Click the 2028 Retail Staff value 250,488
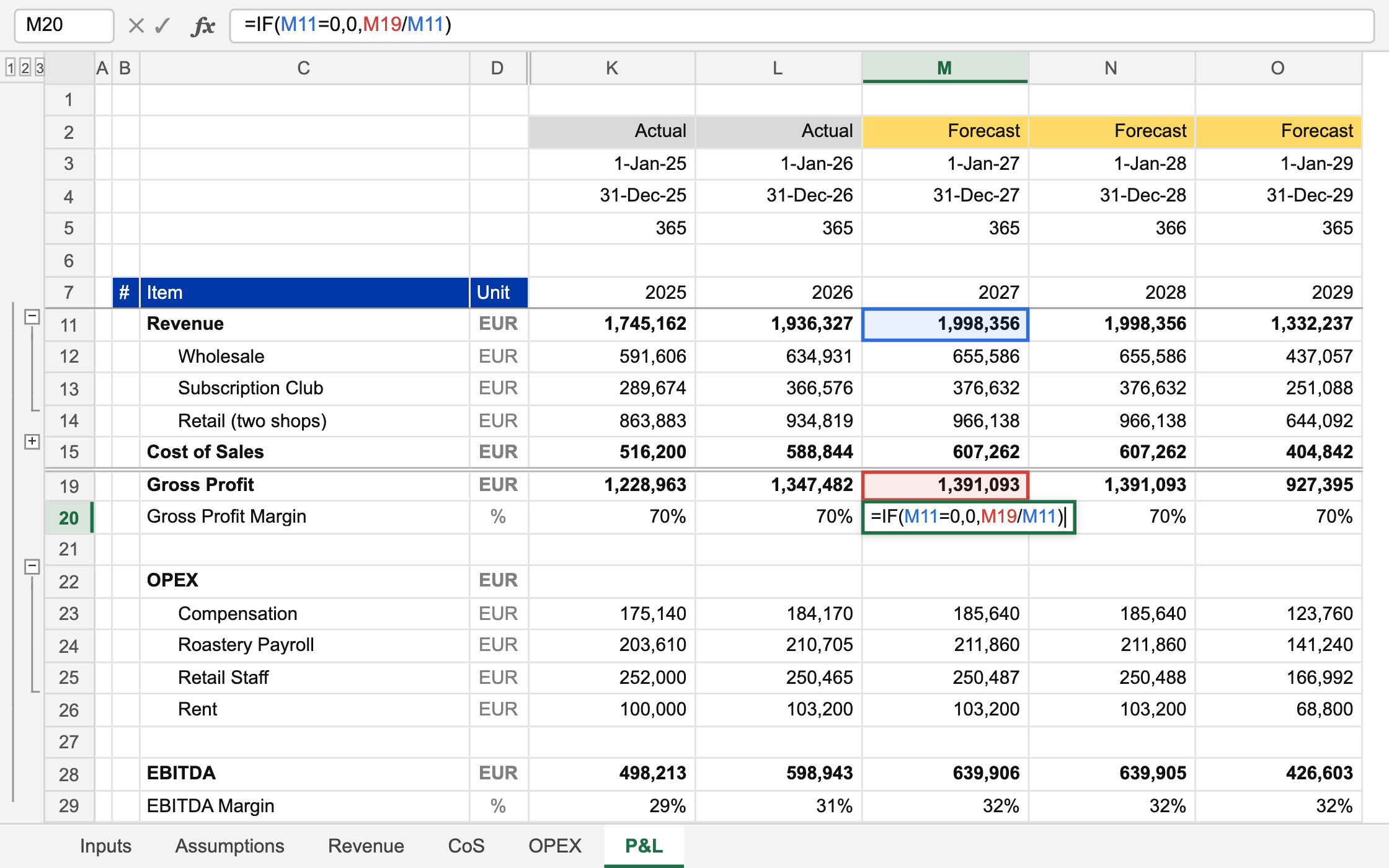 [x=1112, y=678]
